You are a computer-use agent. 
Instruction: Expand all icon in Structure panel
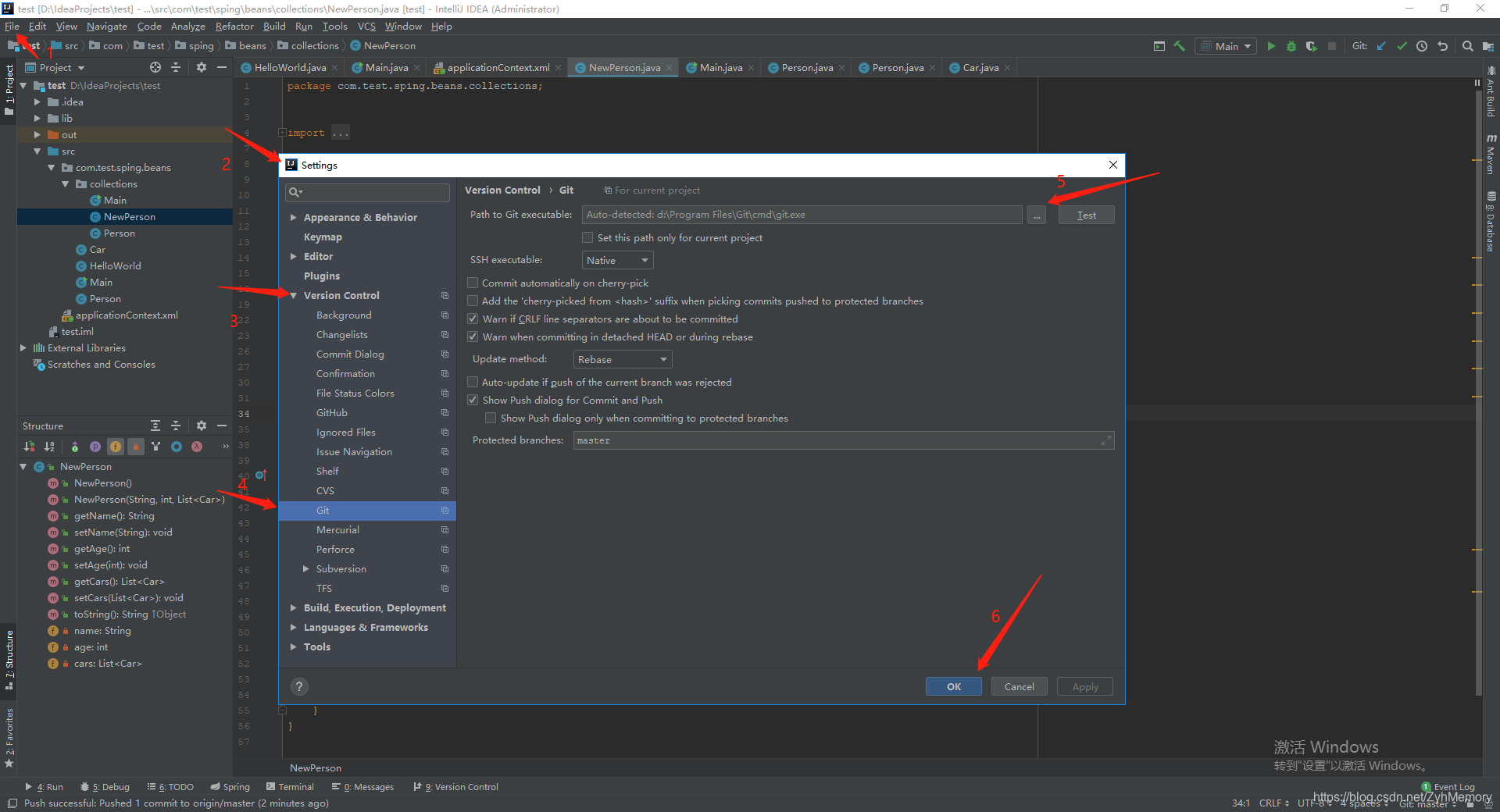pos(155,426)
